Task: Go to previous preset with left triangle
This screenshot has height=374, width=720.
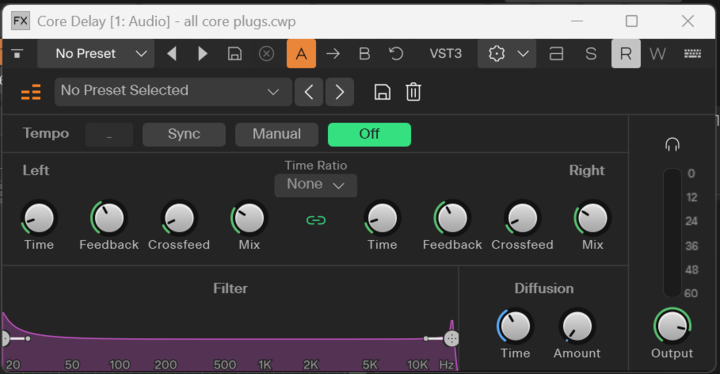Action: 172,54
